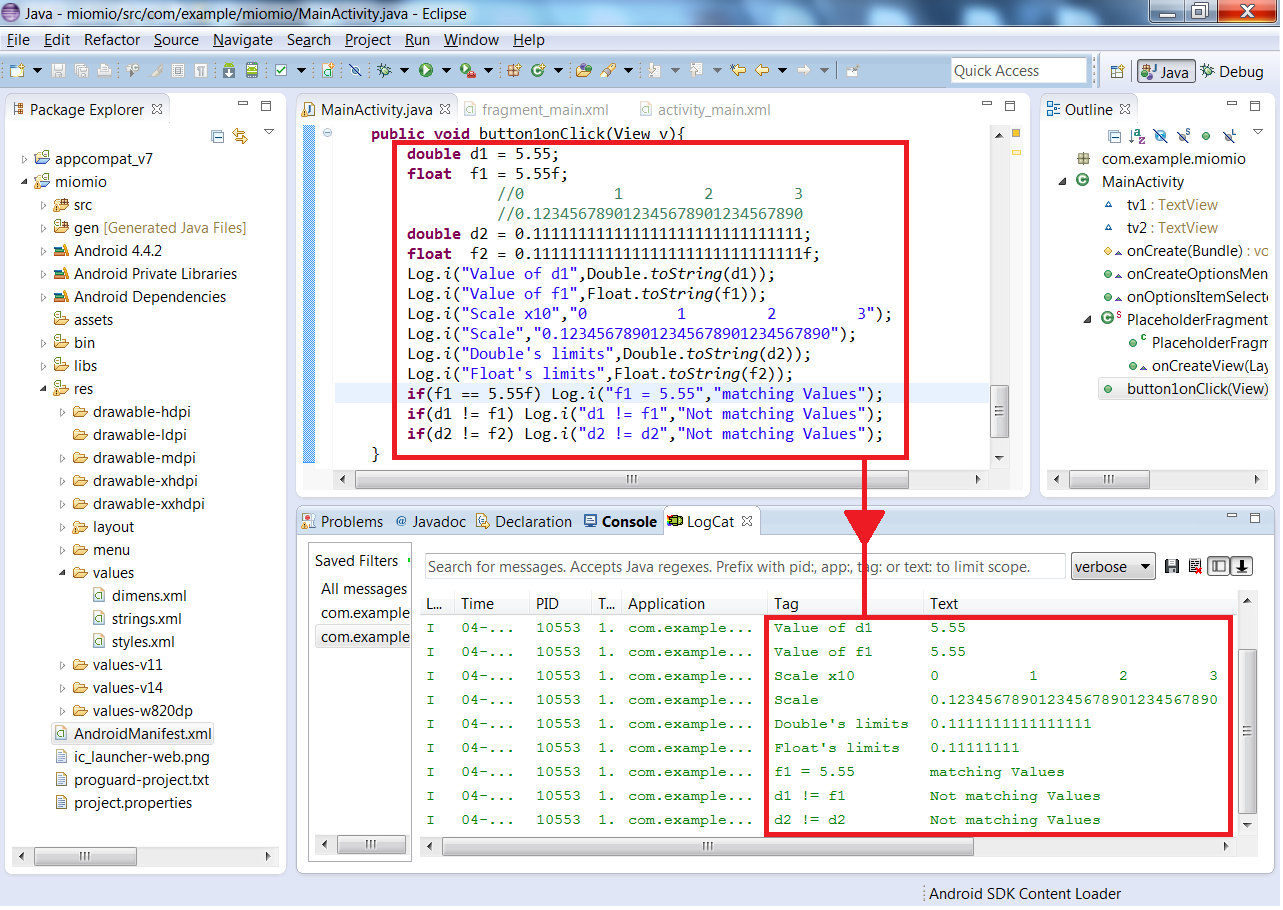Clear the LogCat log

click(1194, 567)
